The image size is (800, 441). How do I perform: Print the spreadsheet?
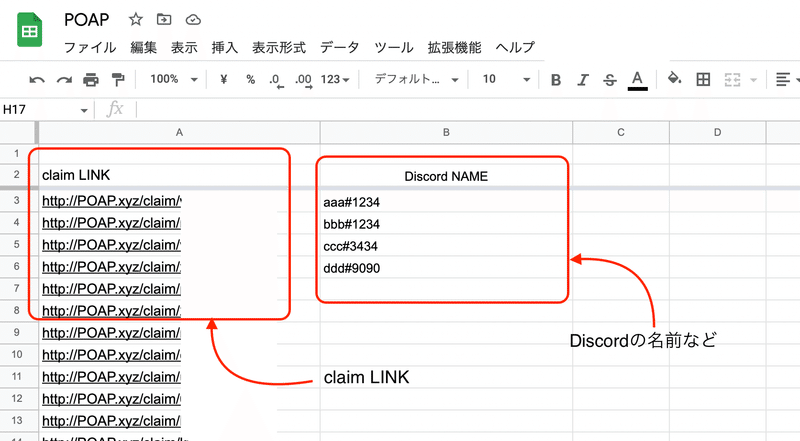pos(91,80)
